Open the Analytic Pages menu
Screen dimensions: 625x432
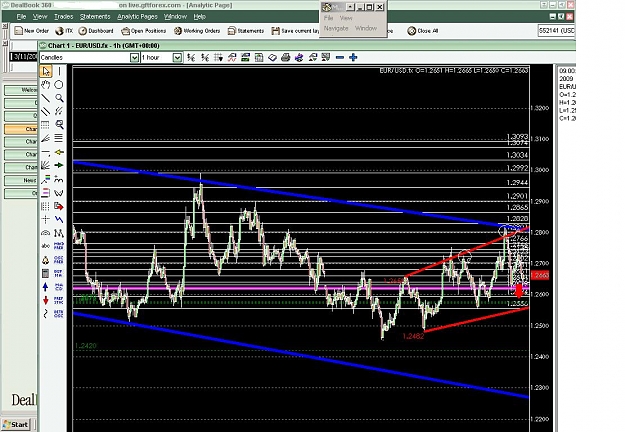tap(138, 17)
